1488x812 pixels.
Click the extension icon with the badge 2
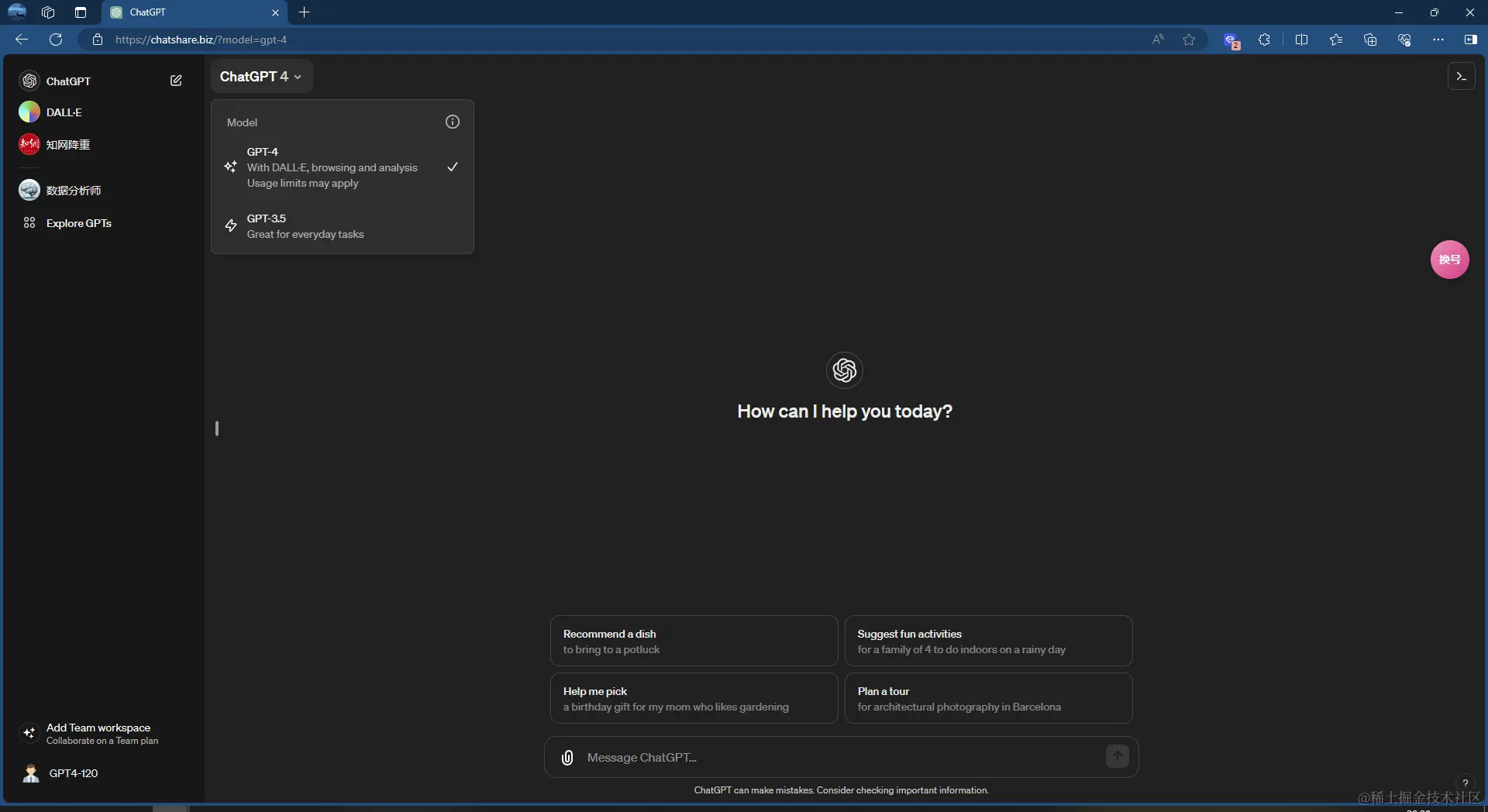tap(1231, 40)
